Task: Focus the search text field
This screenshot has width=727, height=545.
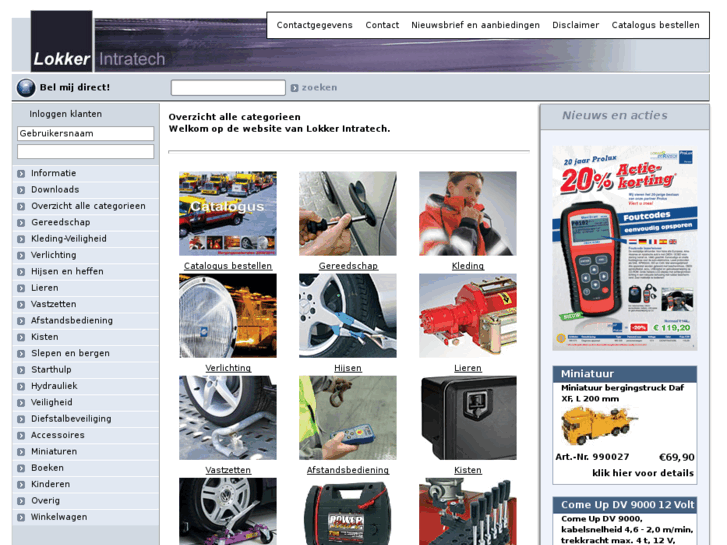Action: point(228,88)
